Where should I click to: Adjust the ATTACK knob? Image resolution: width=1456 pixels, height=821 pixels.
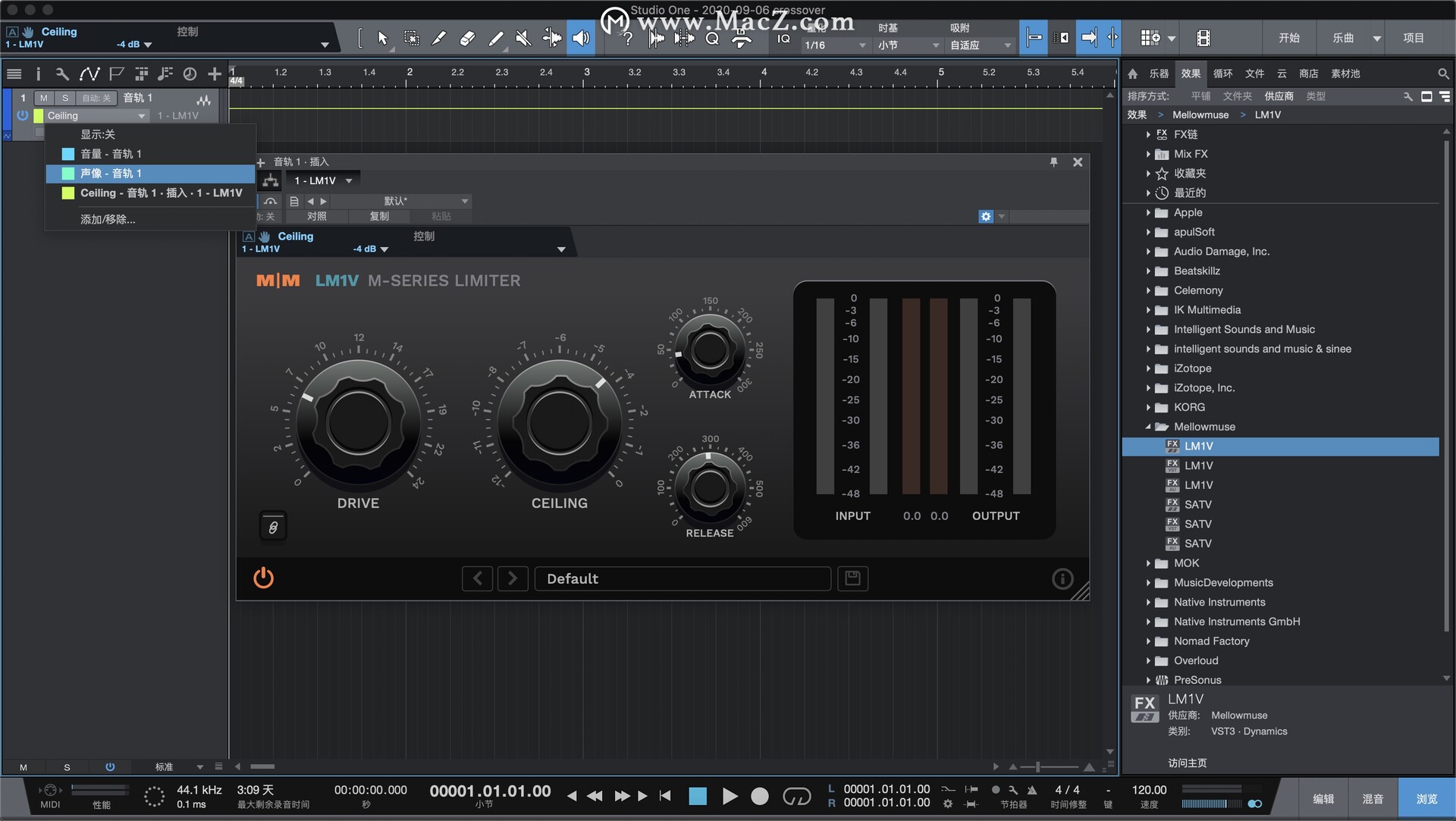pos(710,349)
